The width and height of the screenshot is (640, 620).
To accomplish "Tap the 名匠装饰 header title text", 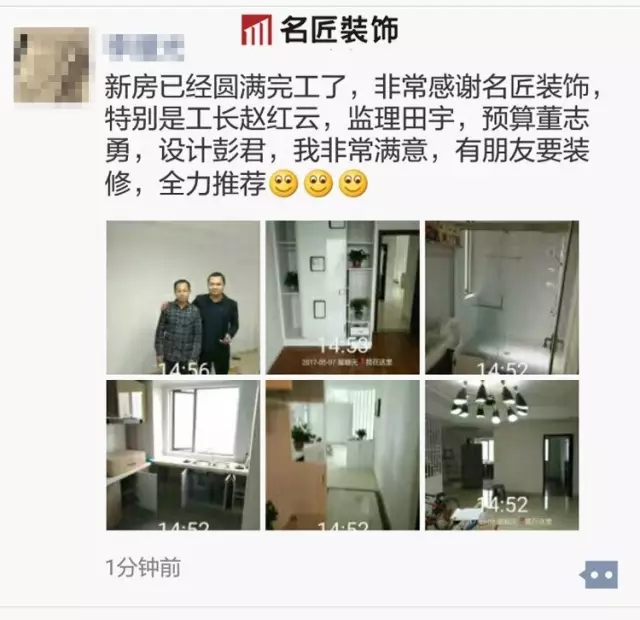I will coord(339,30).
